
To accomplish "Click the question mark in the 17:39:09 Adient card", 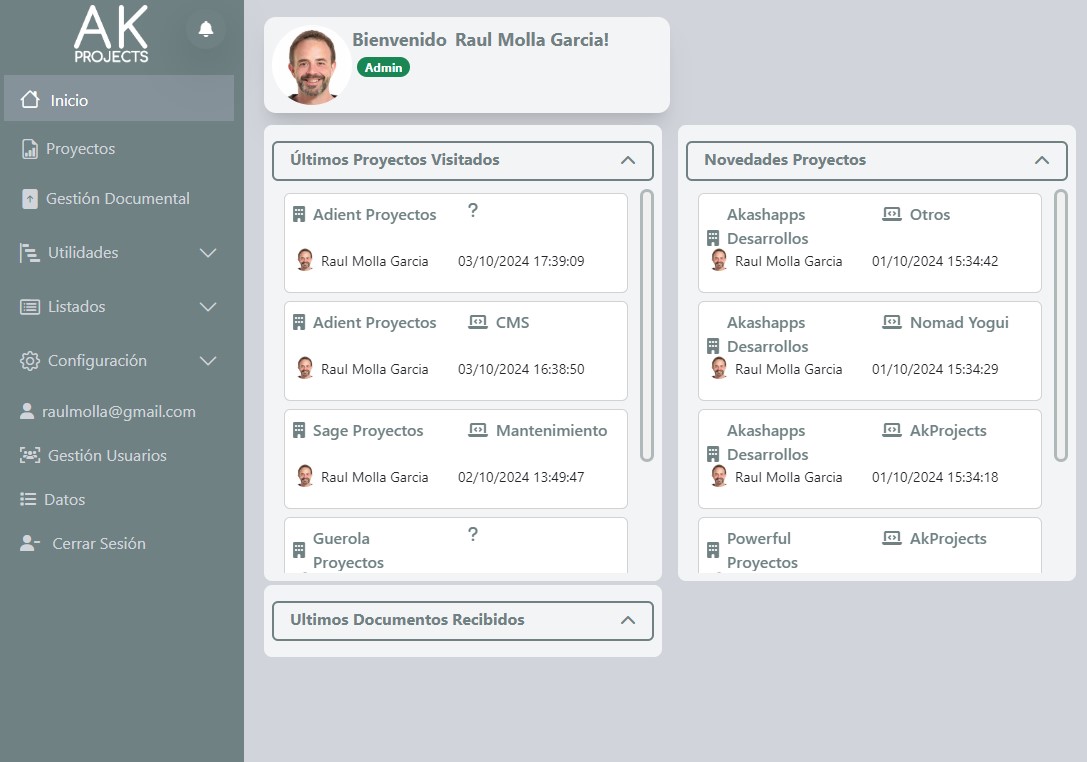I will click(x=473, y=210).
